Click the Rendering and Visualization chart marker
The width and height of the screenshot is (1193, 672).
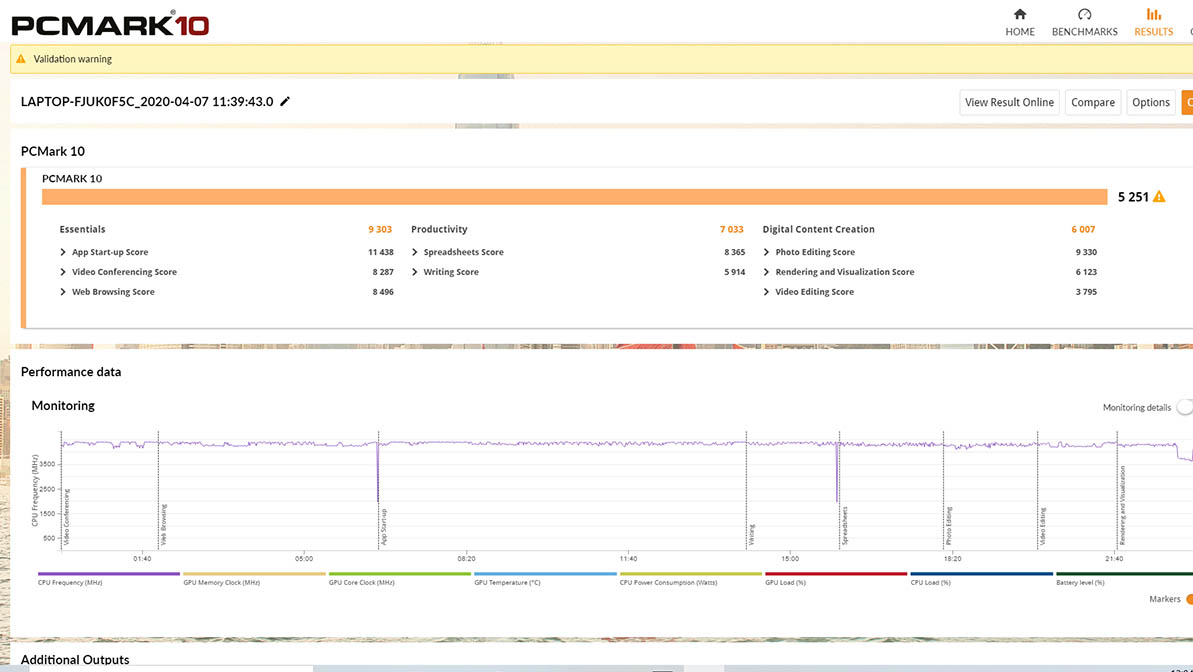[x=1122, y=505]
